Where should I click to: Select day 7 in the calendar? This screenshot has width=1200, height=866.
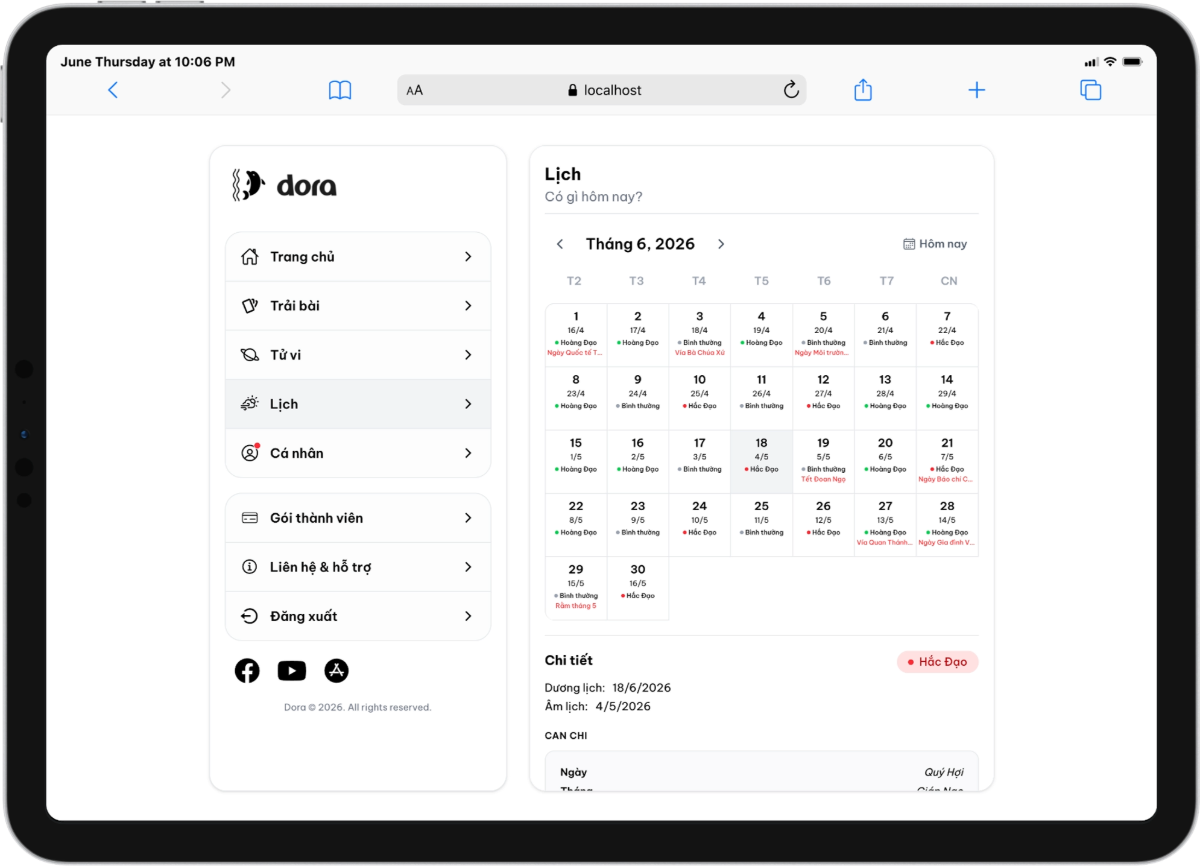coord(947,335)
